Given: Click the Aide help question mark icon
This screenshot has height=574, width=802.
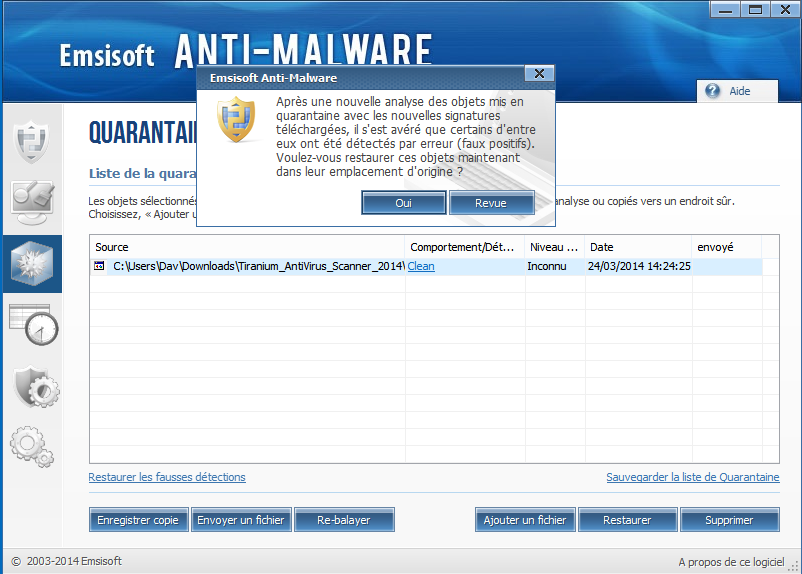Looking at the screenshot, I should pyautogui.click(x=712, y=91).
